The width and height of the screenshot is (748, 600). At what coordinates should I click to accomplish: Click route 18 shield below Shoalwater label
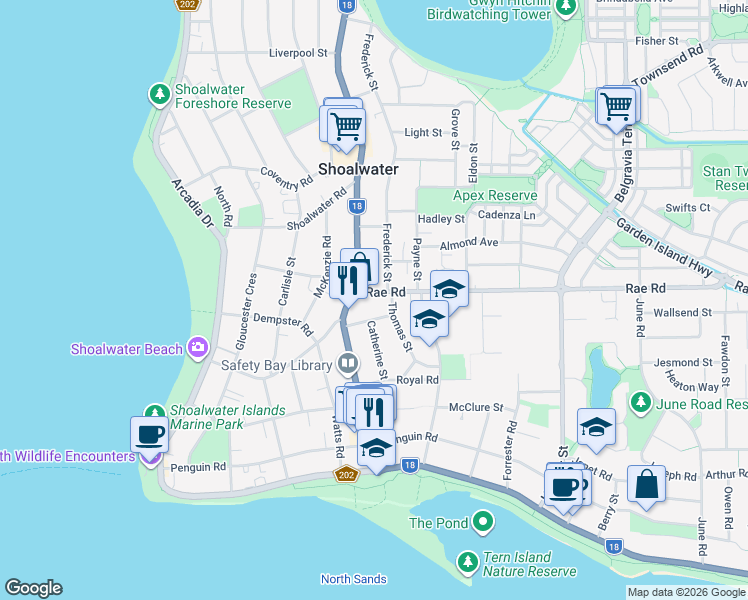pyautogui.click(x=357, y=206)
